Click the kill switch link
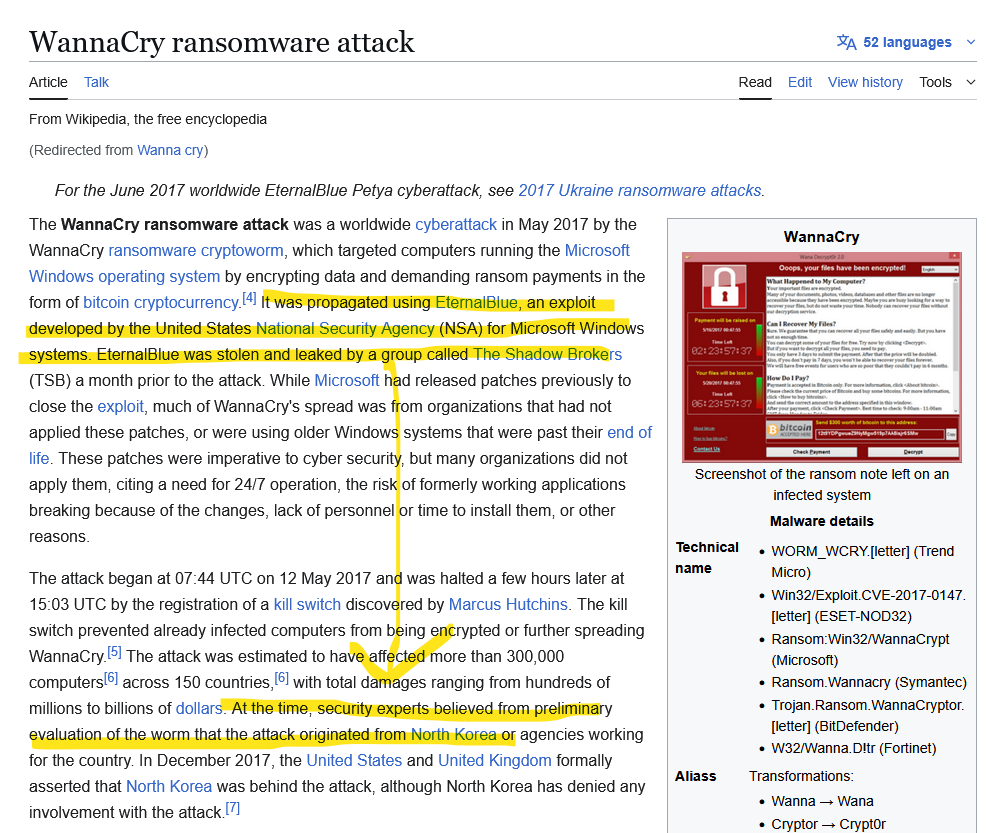This screenshot has width=990, height=833. click(x=307, y=604)
